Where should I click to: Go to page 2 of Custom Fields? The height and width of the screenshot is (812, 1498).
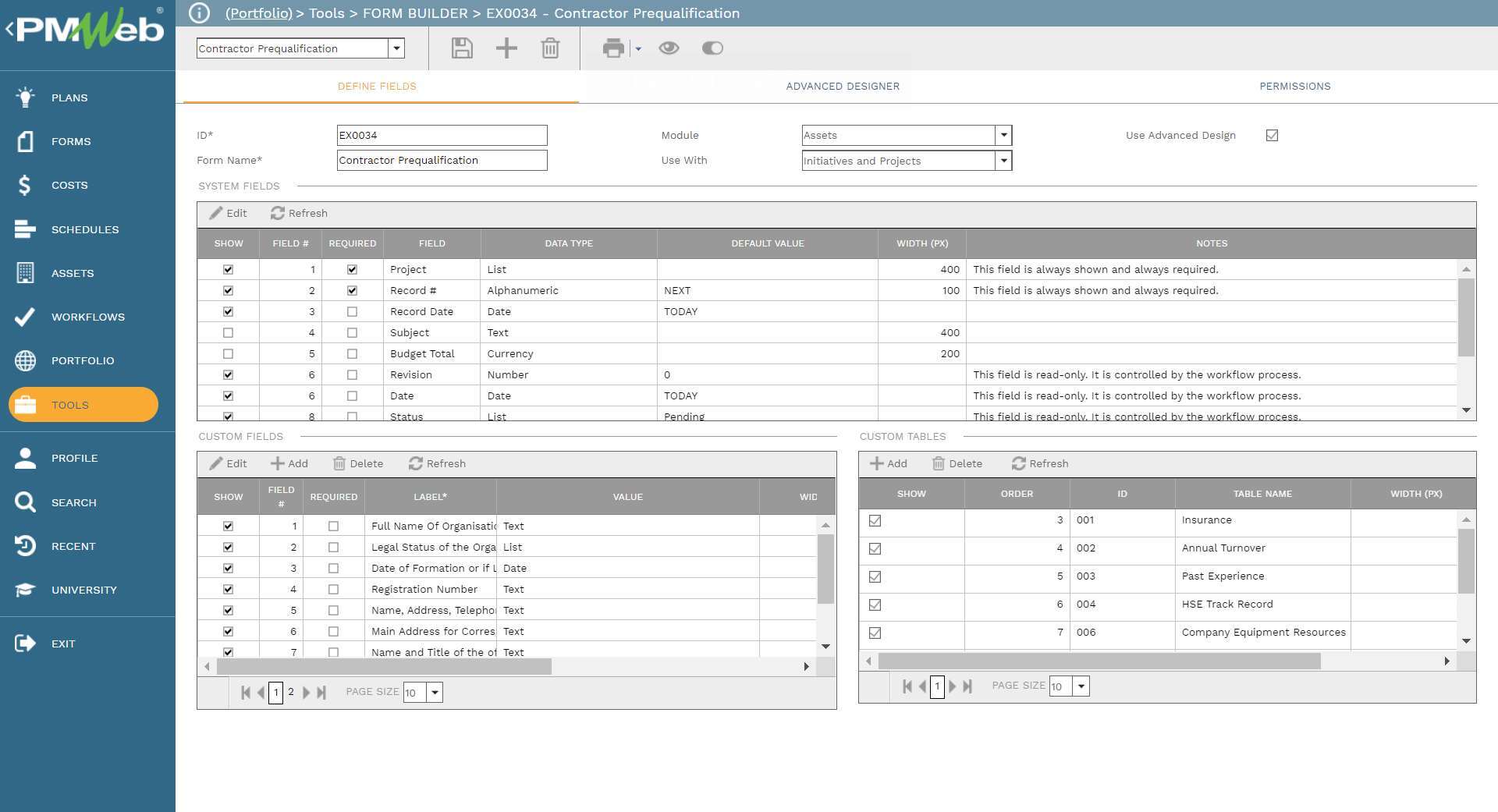click(x=290, y=692)
